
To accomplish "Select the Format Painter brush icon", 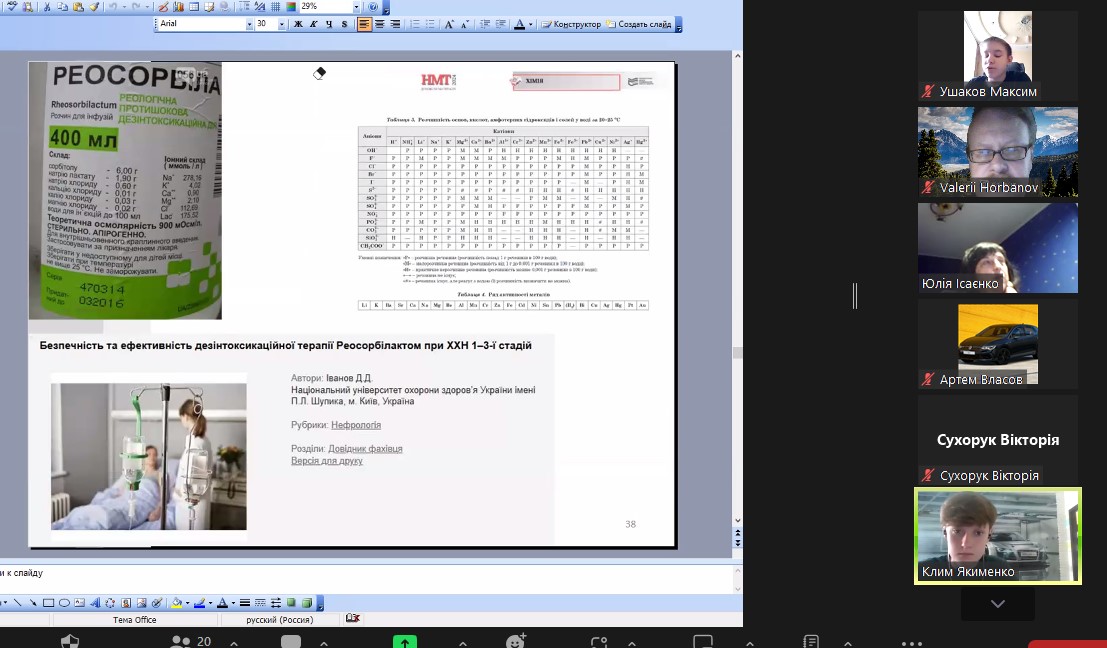I will 94,7.
